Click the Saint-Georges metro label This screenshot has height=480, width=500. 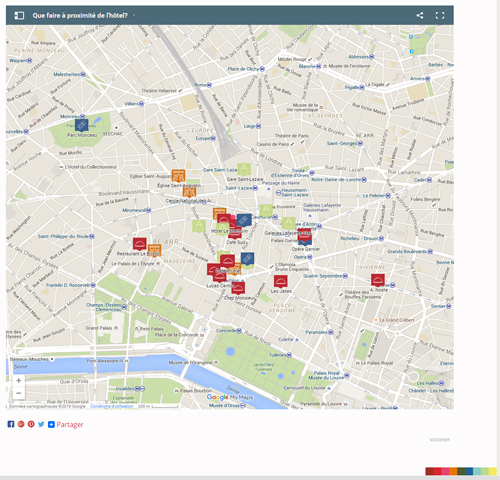coord(342,143)
